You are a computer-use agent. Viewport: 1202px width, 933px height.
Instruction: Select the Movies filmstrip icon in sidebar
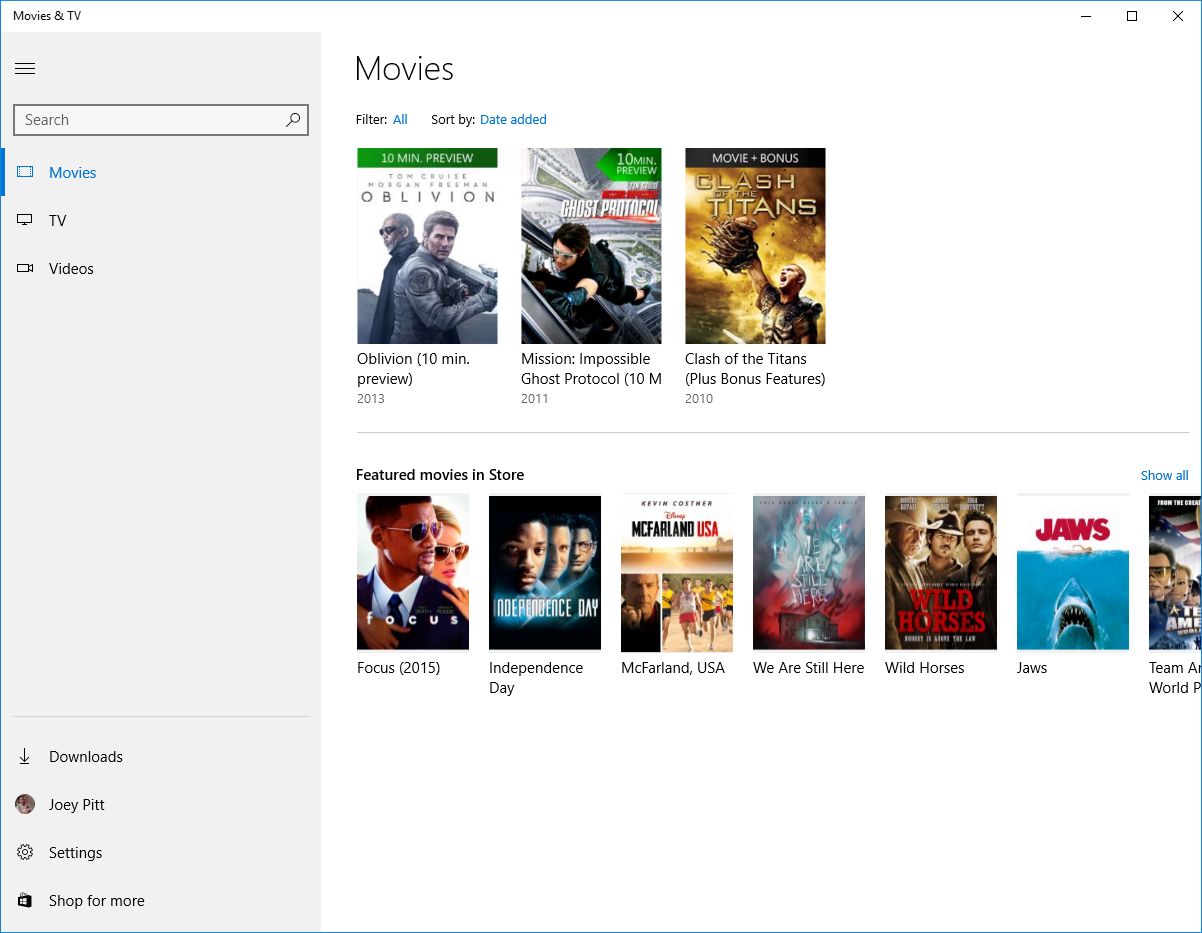coord(24,172)
